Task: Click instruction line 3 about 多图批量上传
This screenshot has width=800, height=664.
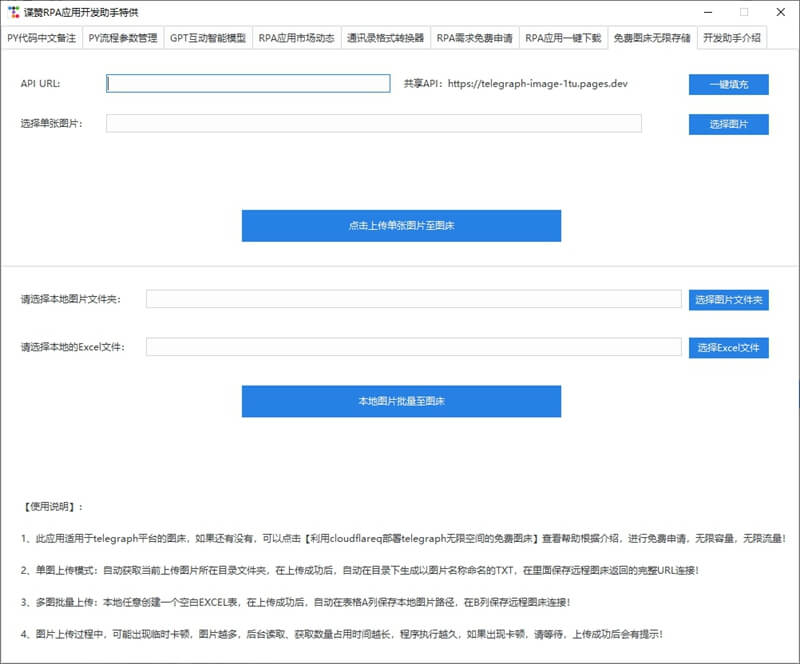Action: (295, 602)
